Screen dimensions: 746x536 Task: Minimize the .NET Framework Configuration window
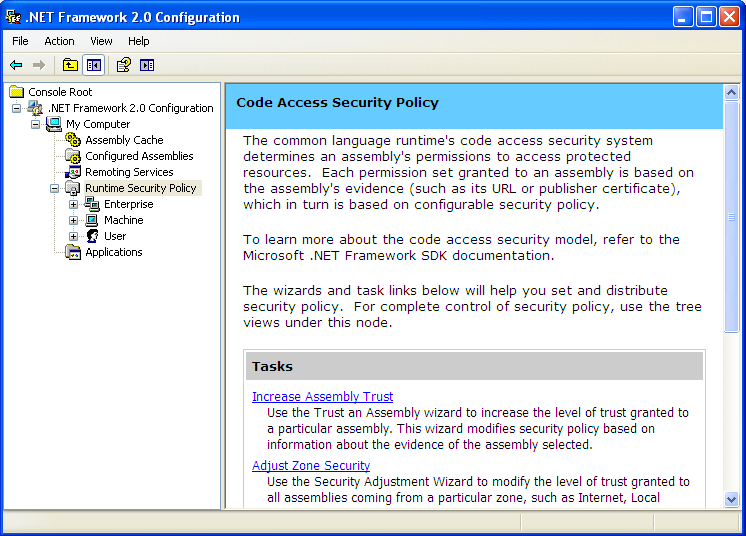click(683, 17)
